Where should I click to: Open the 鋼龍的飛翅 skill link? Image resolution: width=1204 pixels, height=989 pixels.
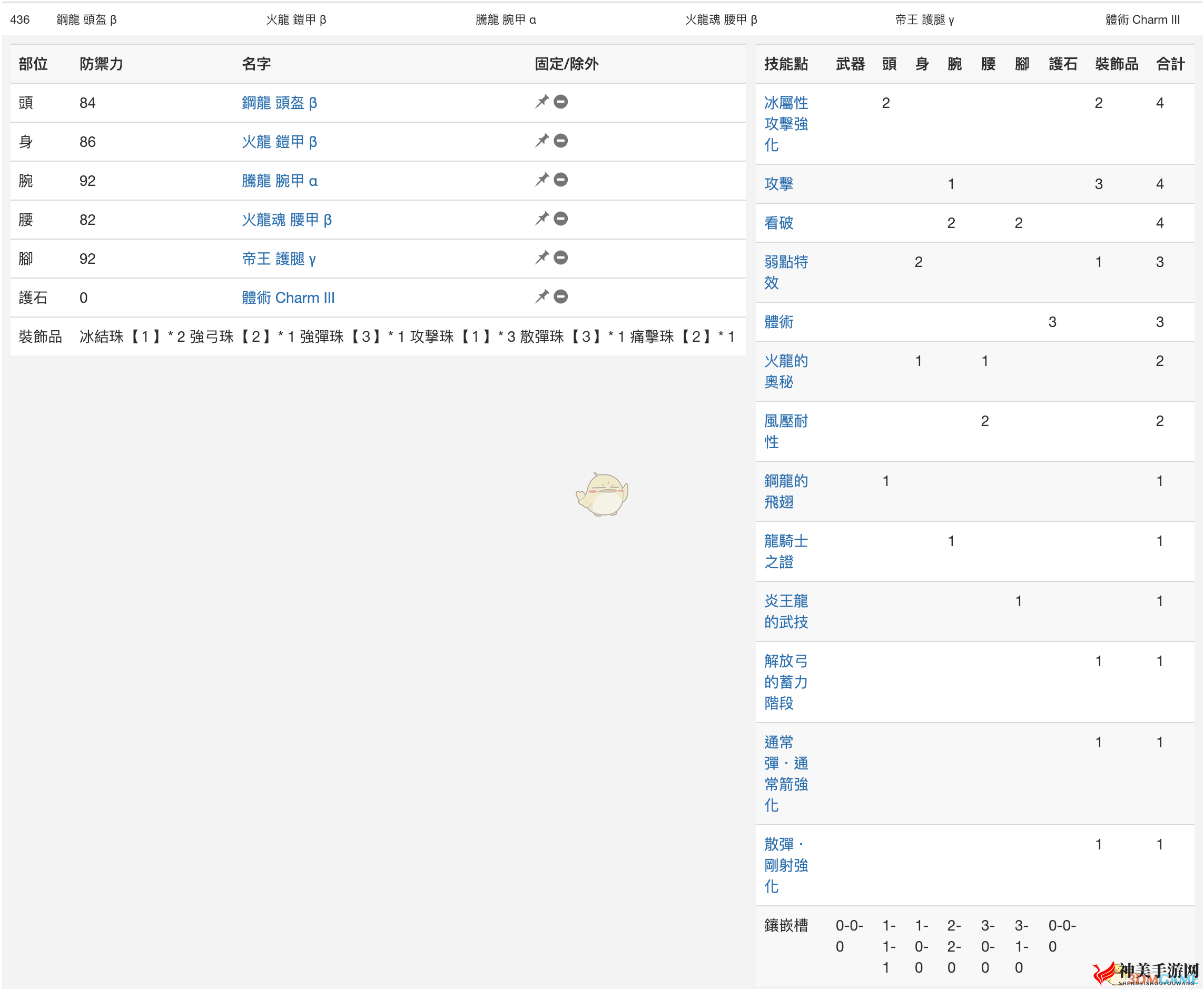786,492
